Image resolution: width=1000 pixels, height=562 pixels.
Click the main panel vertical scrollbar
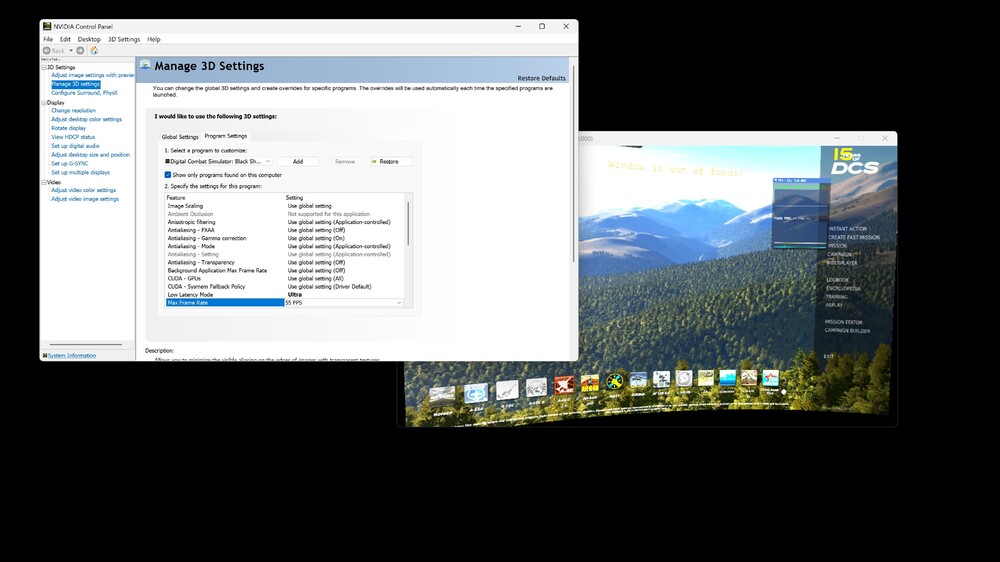(573, 163)
